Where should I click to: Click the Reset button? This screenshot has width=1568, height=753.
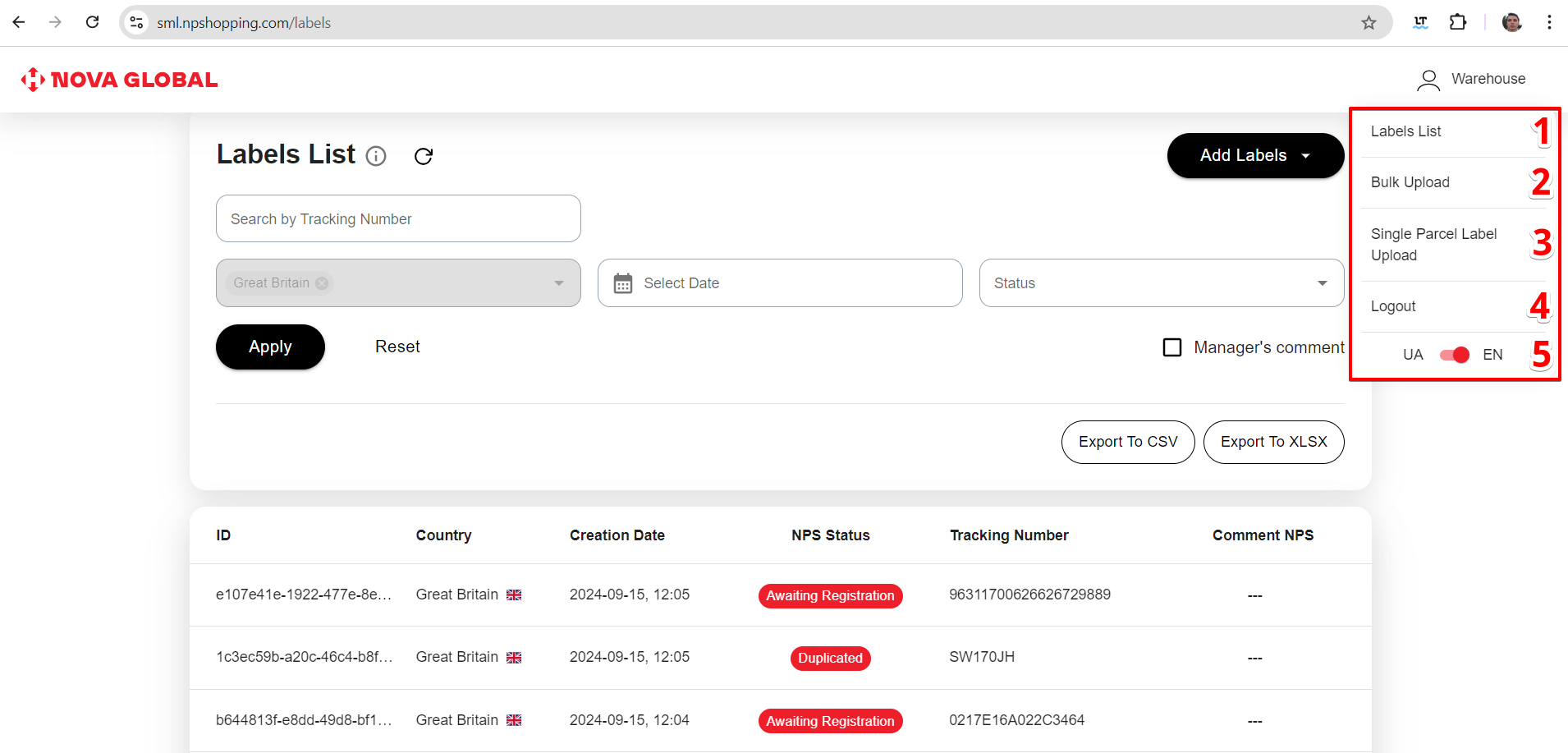(397, 347)
